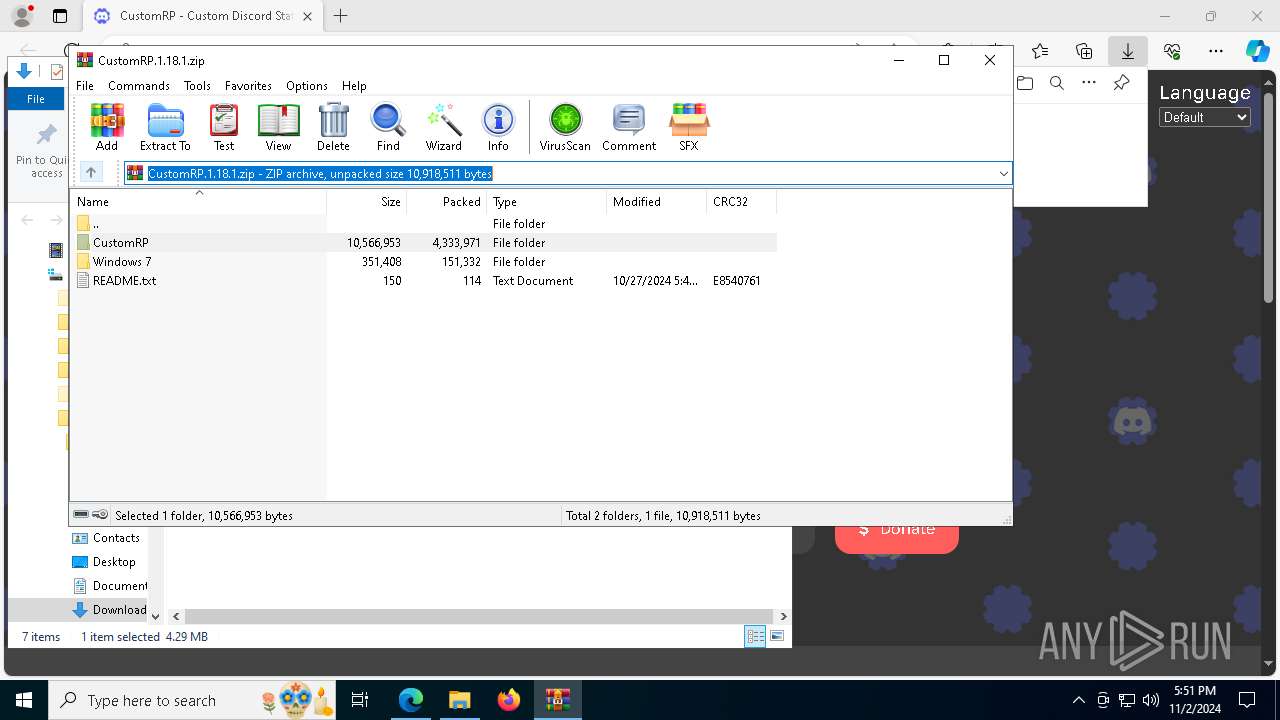The image size is (1280, 720).
Task: Click the taskbar search box
Action: (x=193, y=700)
